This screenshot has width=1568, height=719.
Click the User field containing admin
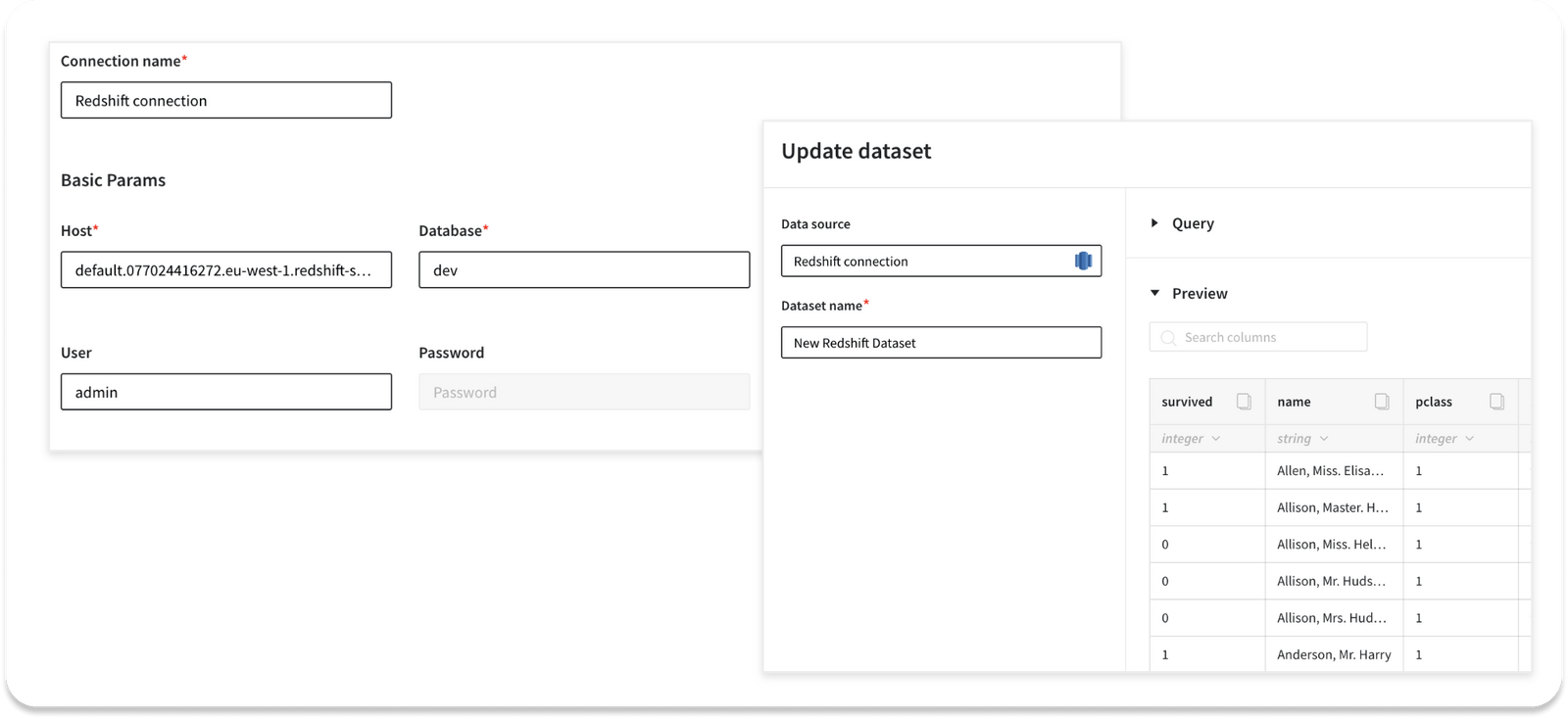point(226,392)
